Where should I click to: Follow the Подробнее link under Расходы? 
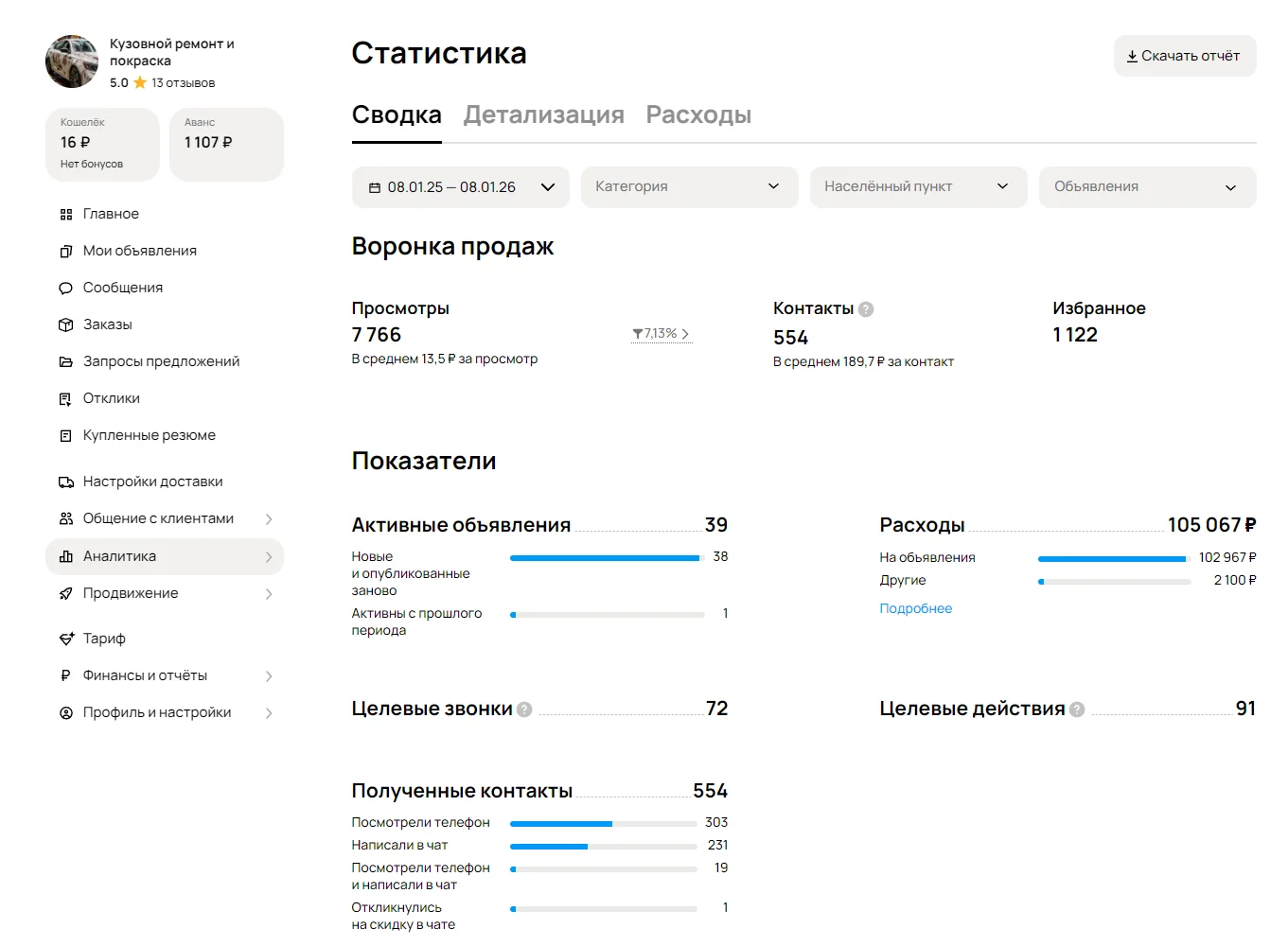916,608
